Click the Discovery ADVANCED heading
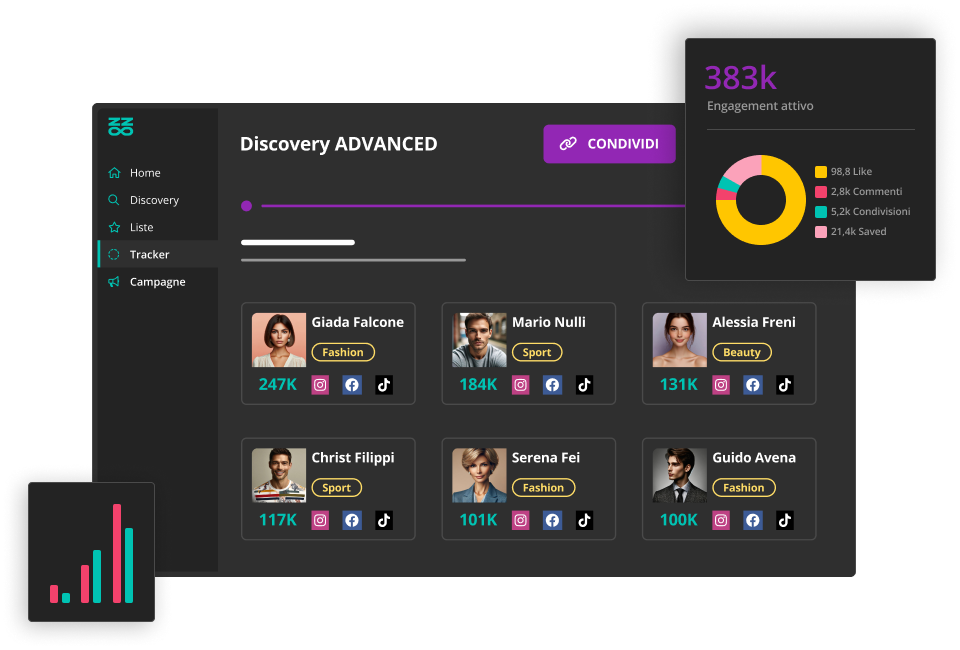The width and height of the screenshot is (960, 650). pos(339,144)
